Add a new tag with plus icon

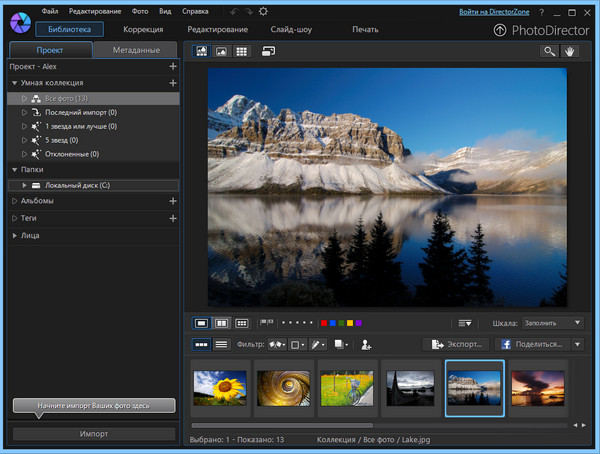tap(173, 218)
